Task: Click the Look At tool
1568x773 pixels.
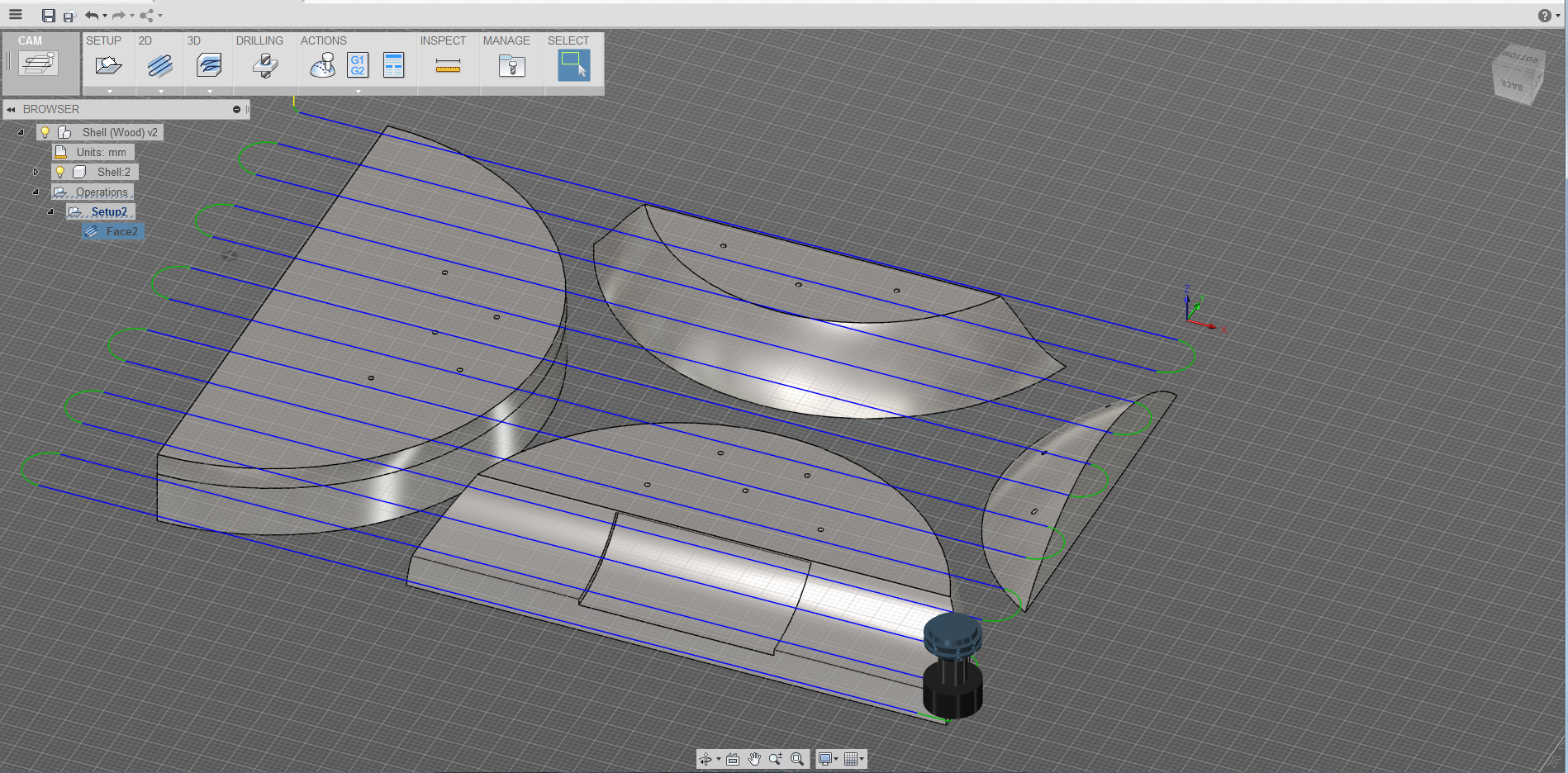Action: pos(733,759)
